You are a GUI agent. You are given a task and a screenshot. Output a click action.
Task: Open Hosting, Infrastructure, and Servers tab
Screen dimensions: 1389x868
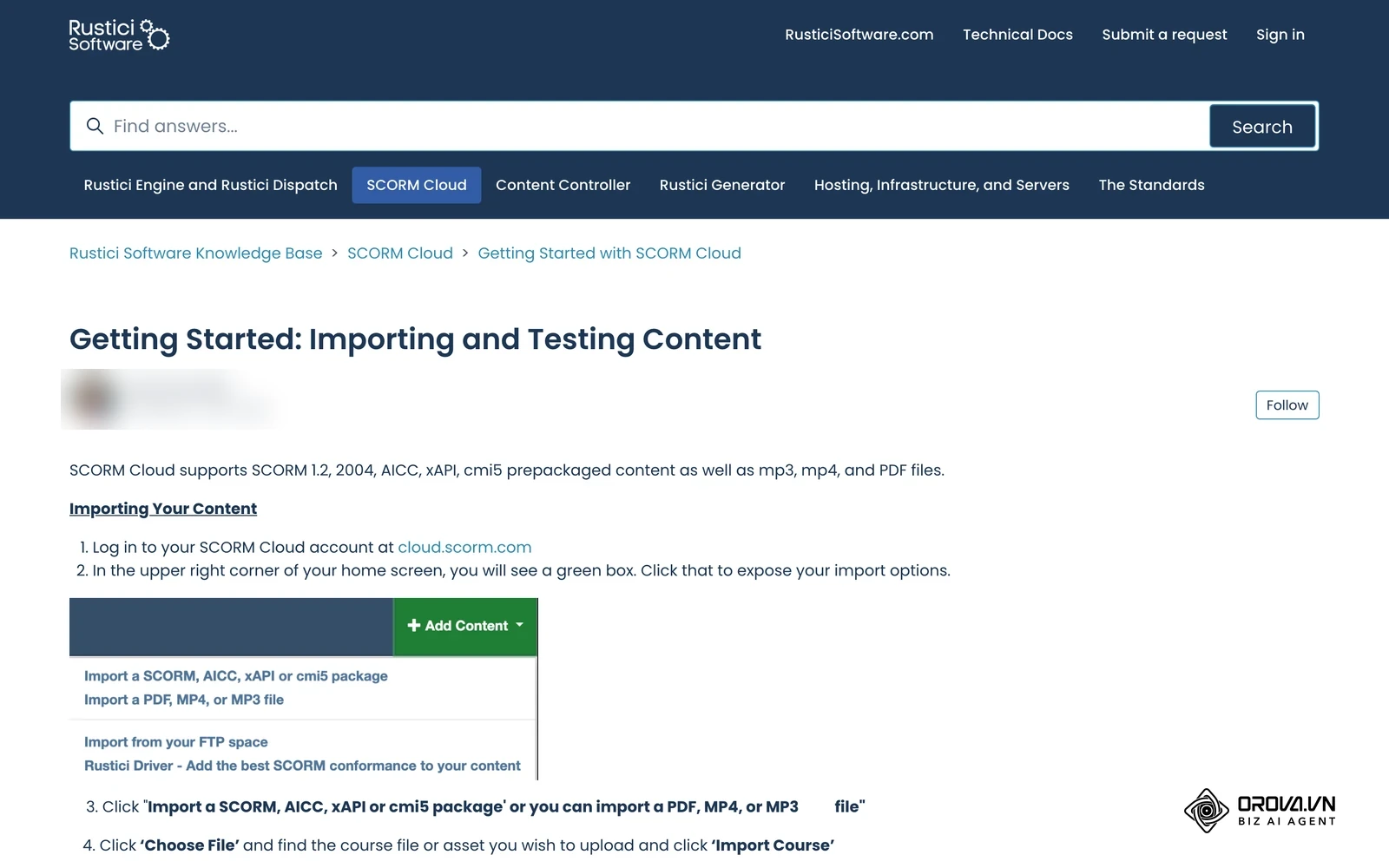point(942,185)
